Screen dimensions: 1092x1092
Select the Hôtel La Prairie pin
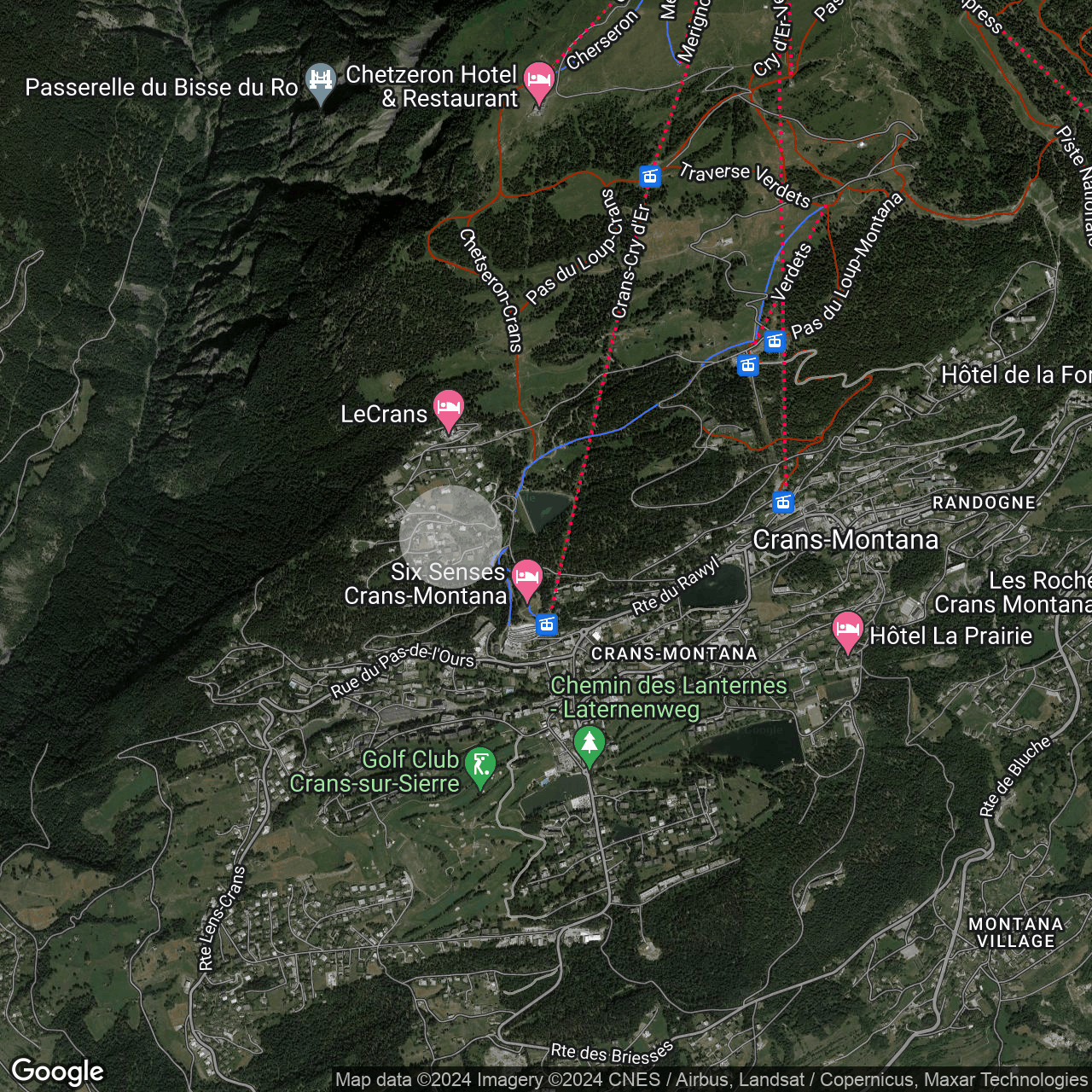(x=847, y=632)
